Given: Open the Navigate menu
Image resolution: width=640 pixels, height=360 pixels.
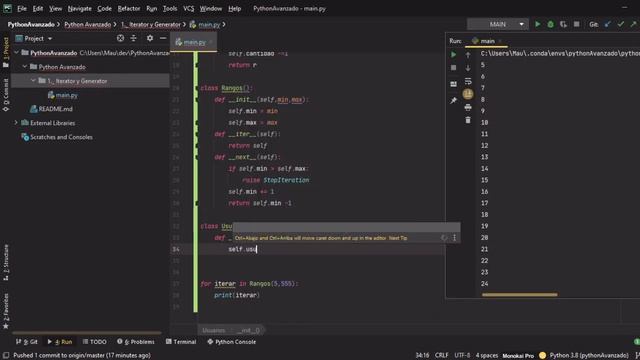Looking at the screenshot, I should (x=80, y=8).
